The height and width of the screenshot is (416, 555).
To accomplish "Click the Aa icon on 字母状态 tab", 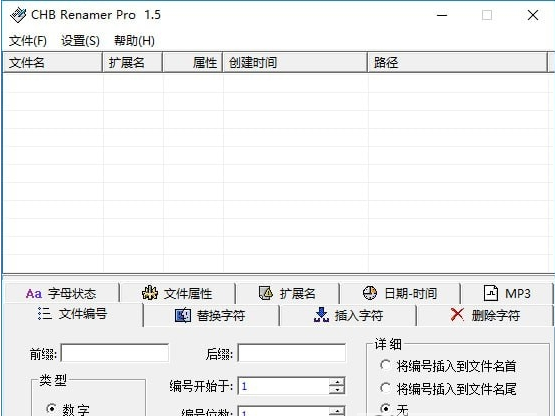I will tap(34, 294).
